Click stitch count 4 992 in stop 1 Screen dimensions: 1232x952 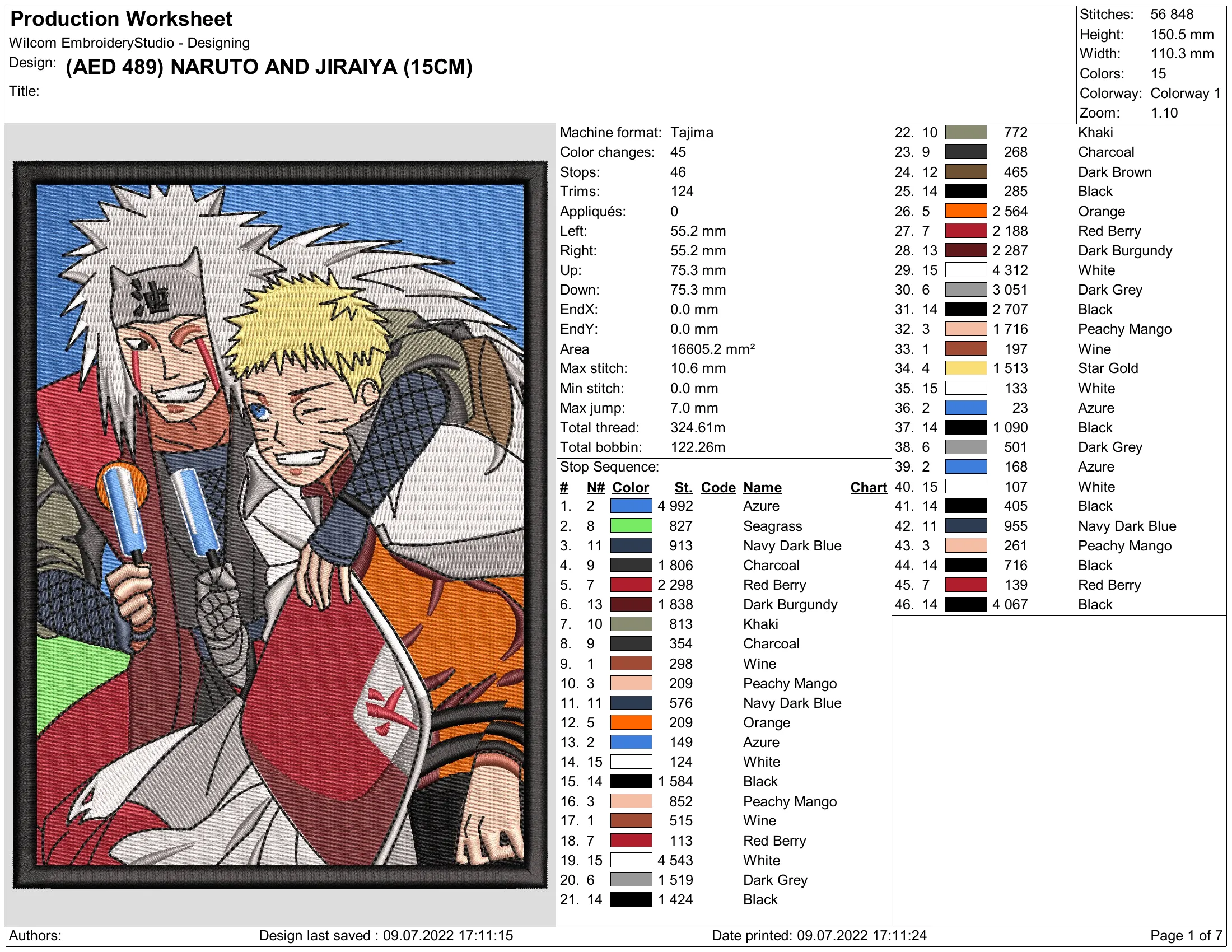pos(675,506)
